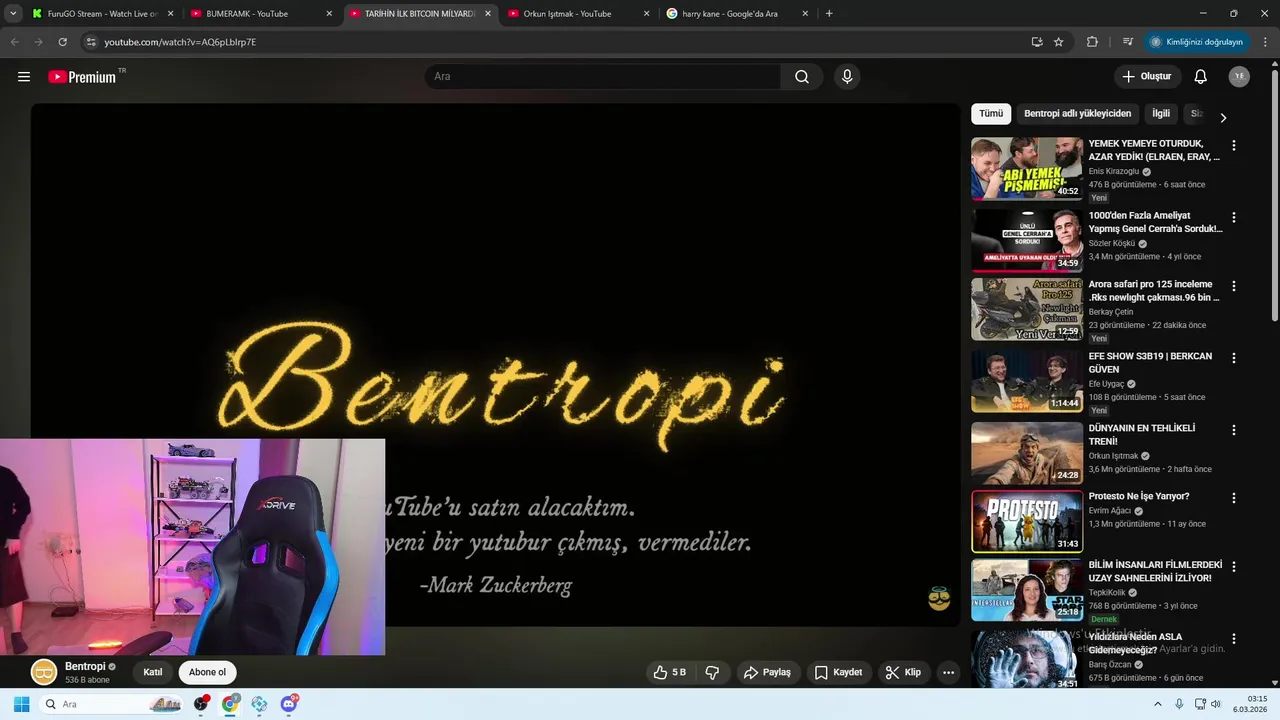Open Chrome media control icon
Screen dimensions: 1280x720
[x=1128, y=42]
